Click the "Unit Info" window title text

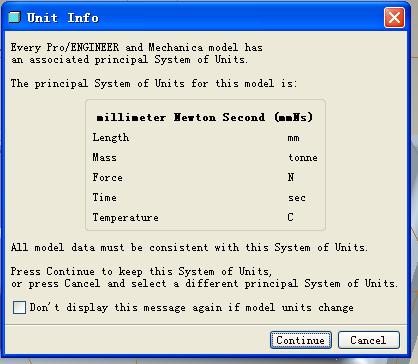point(63,17)
